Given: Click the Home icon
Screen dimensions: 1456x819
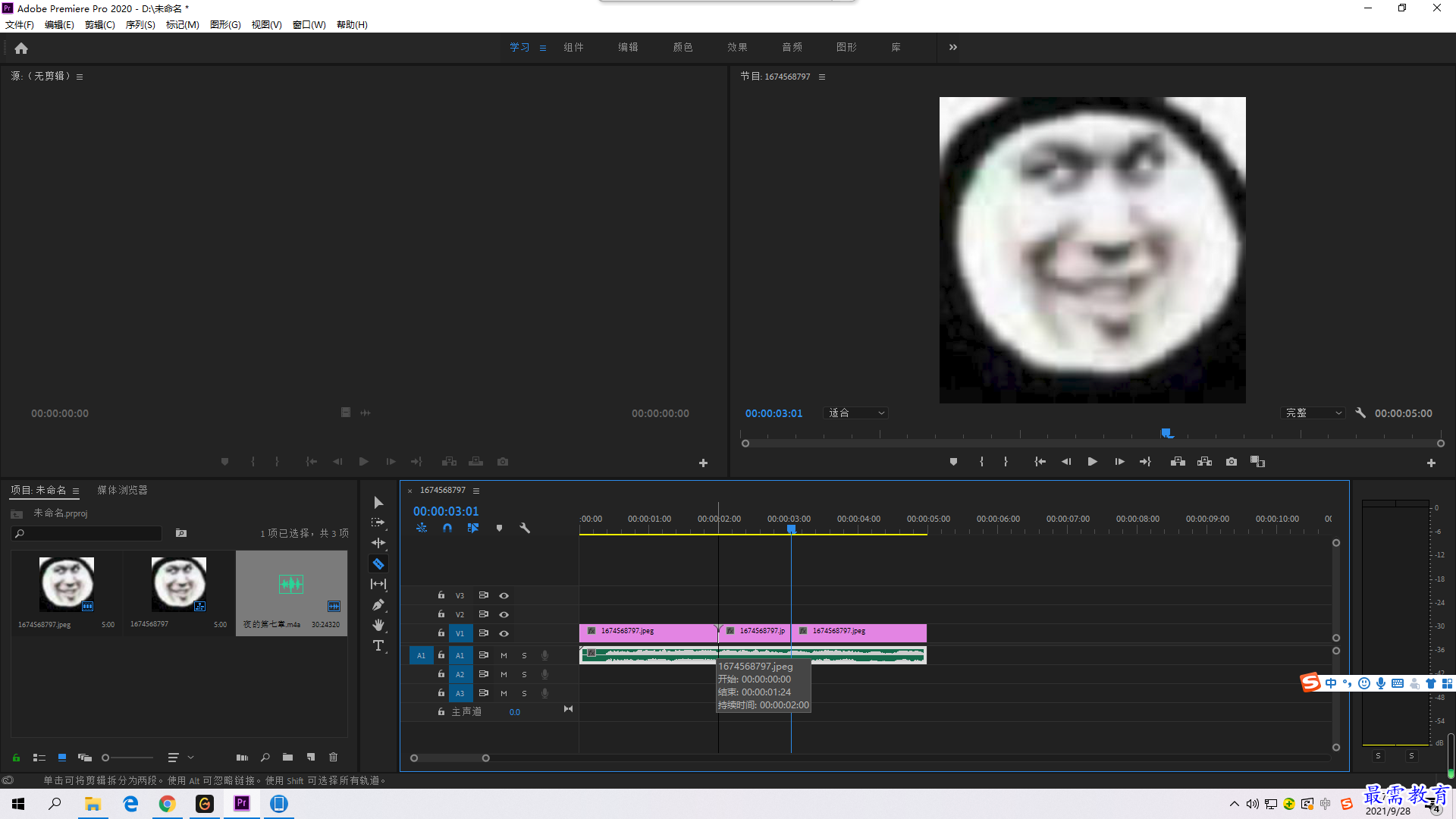Looking at the screenshot, I should pyautogui.click(x=21, y=49).
